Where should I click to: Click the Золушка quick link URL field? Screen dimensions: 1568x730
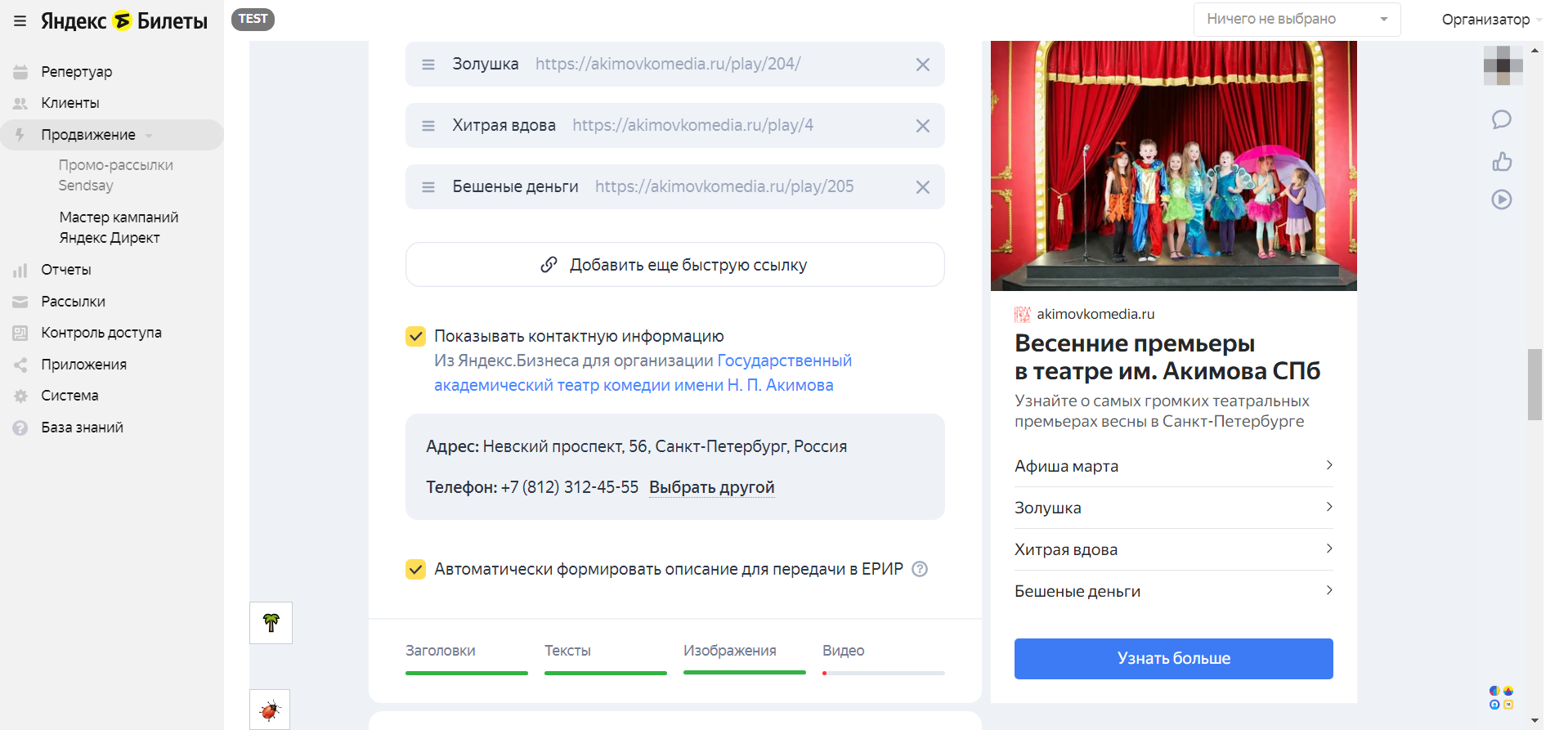tap(668, 64)
